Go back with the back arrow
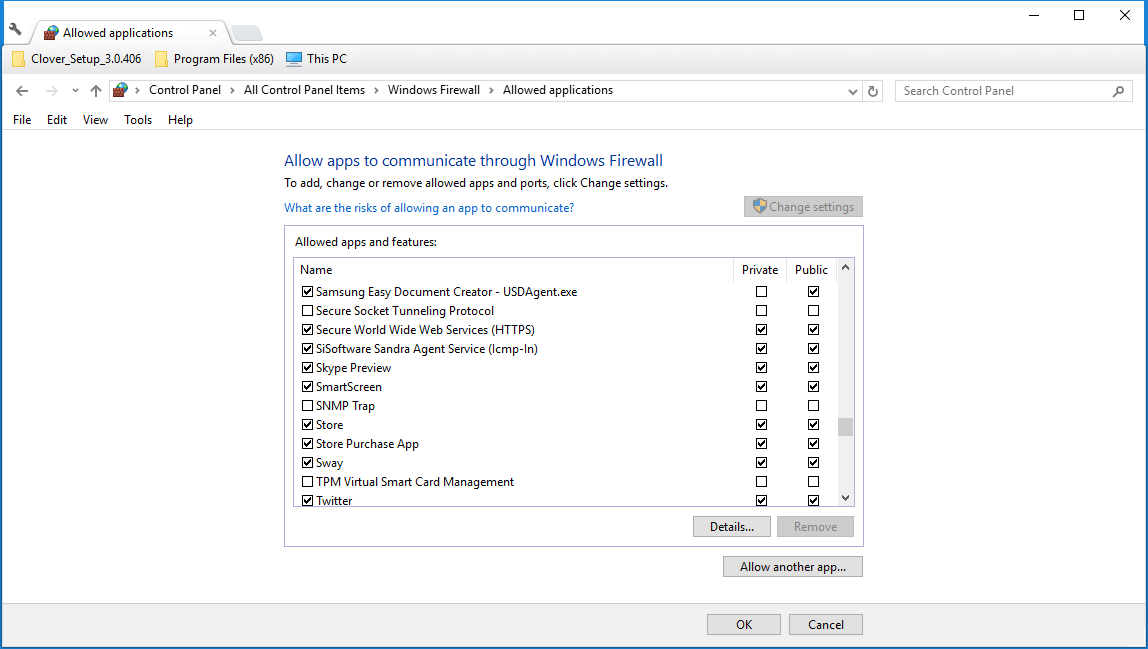The image size is (1148, 649). (22, 91)
